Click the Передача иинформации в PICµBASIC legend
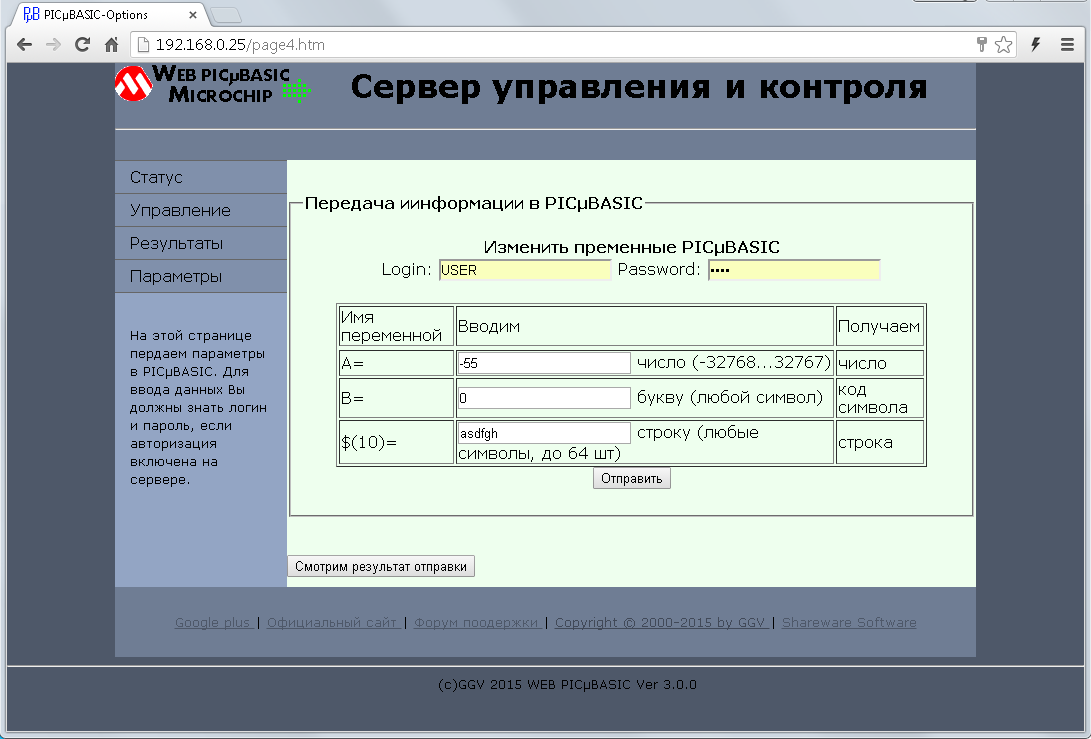The image size is (1091, 739). point(474,203)
